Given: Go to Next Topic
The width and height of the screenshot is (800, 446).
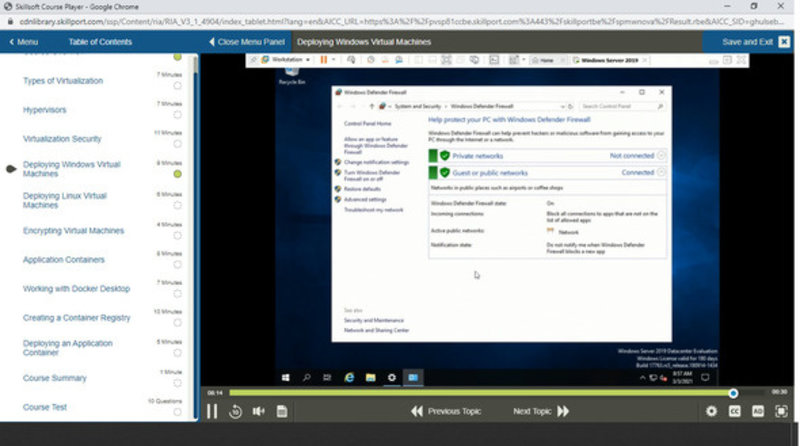Looking at the screenshot, I should [541, 411].
